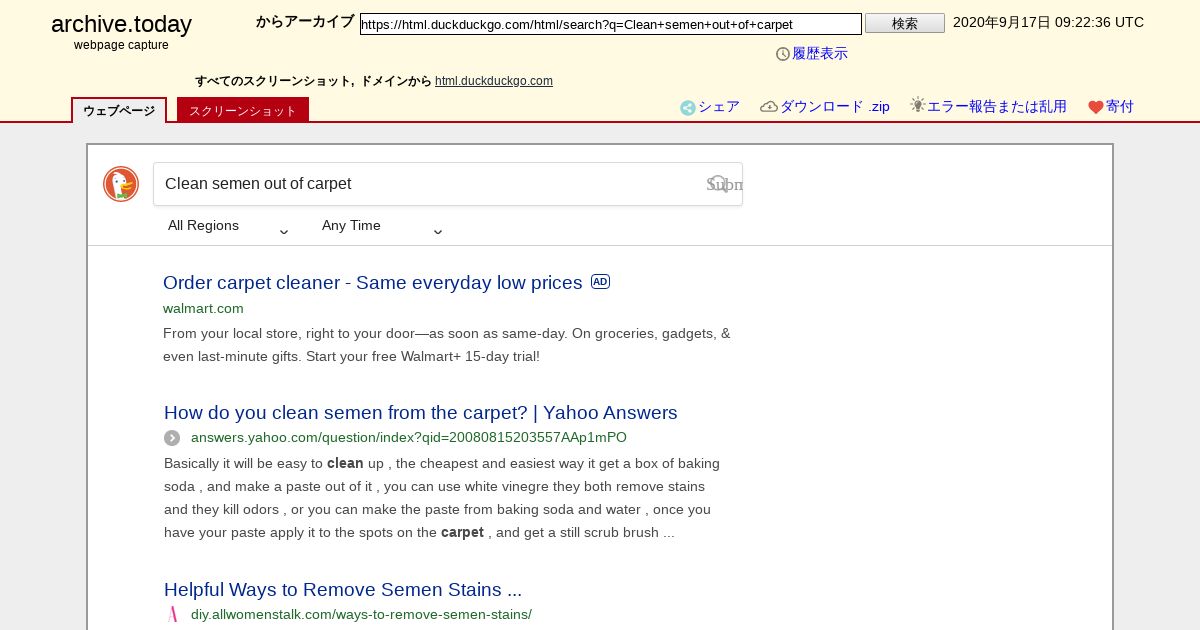The image size is (1200, 630).
Task: Open the Yahoo Answers result title
Action: point(421,413)
